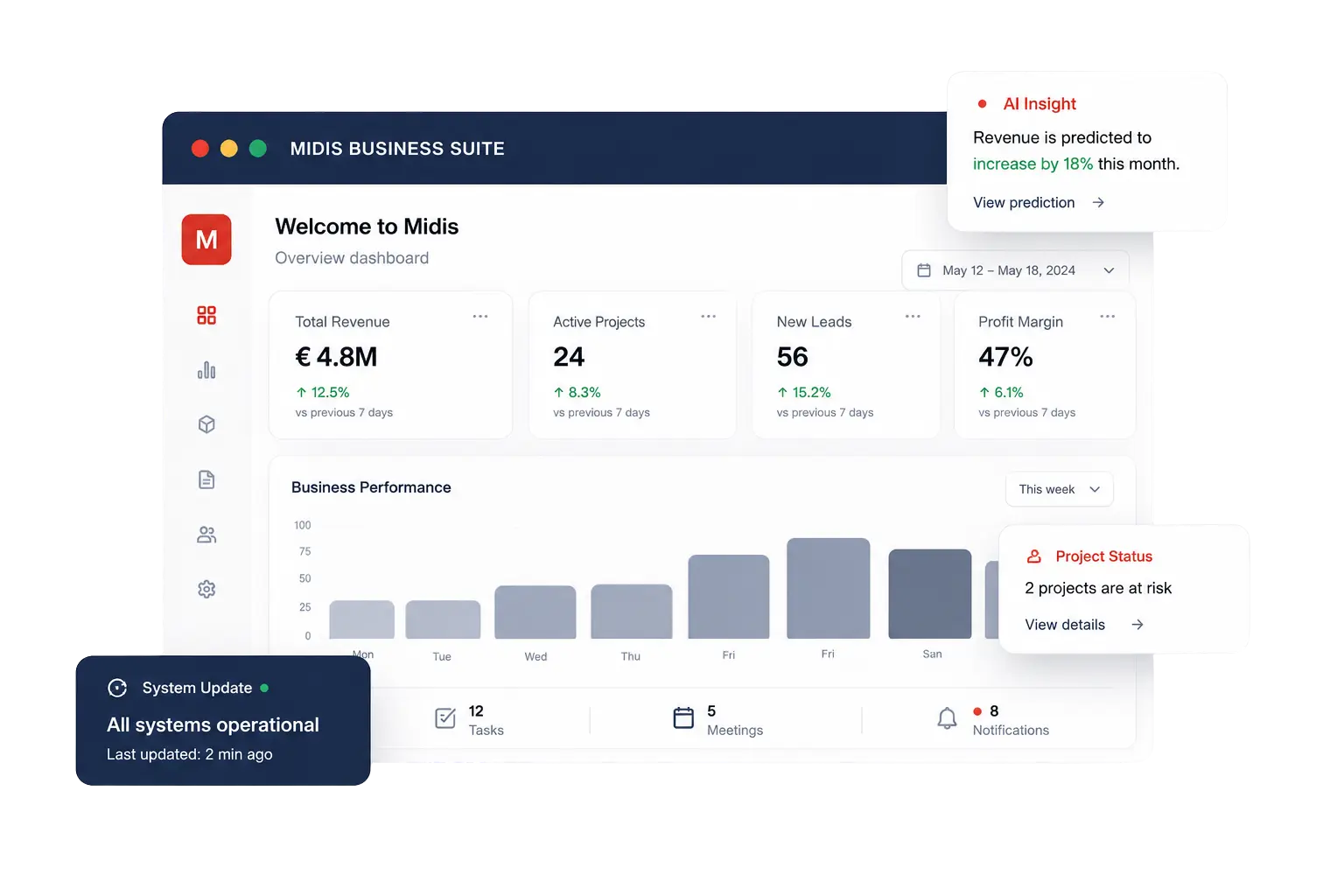
Task: Click 'All systems operational' text
Action: point(213,724)
